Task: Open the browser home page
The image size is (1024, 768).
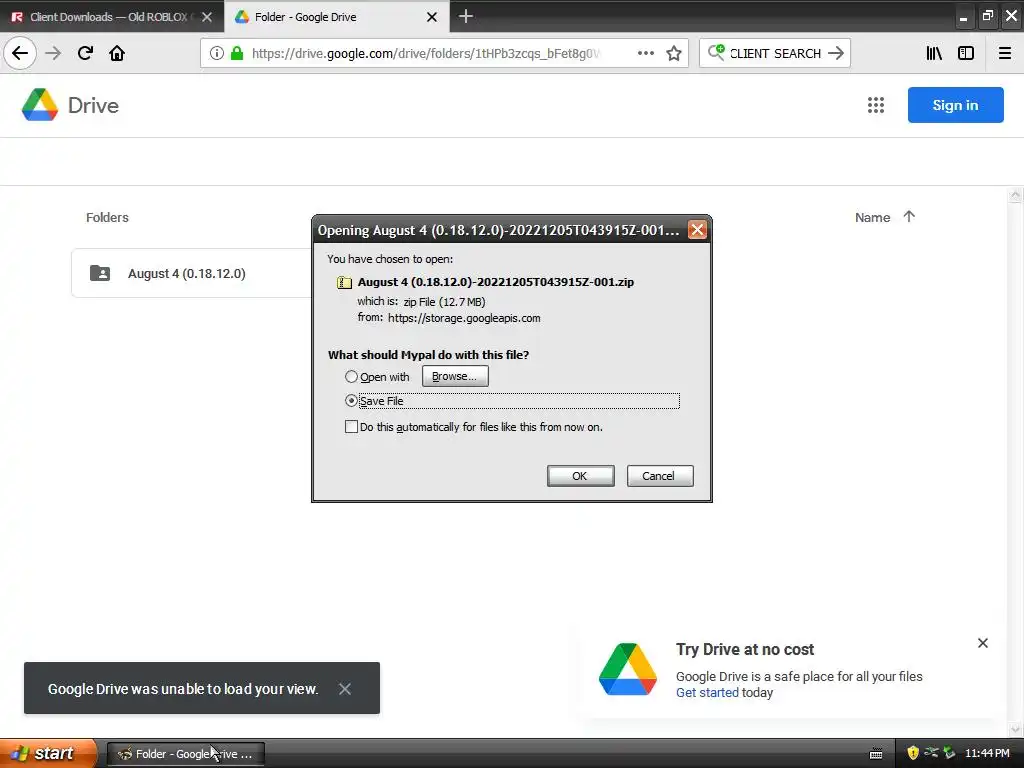Action: click(117, 53)
